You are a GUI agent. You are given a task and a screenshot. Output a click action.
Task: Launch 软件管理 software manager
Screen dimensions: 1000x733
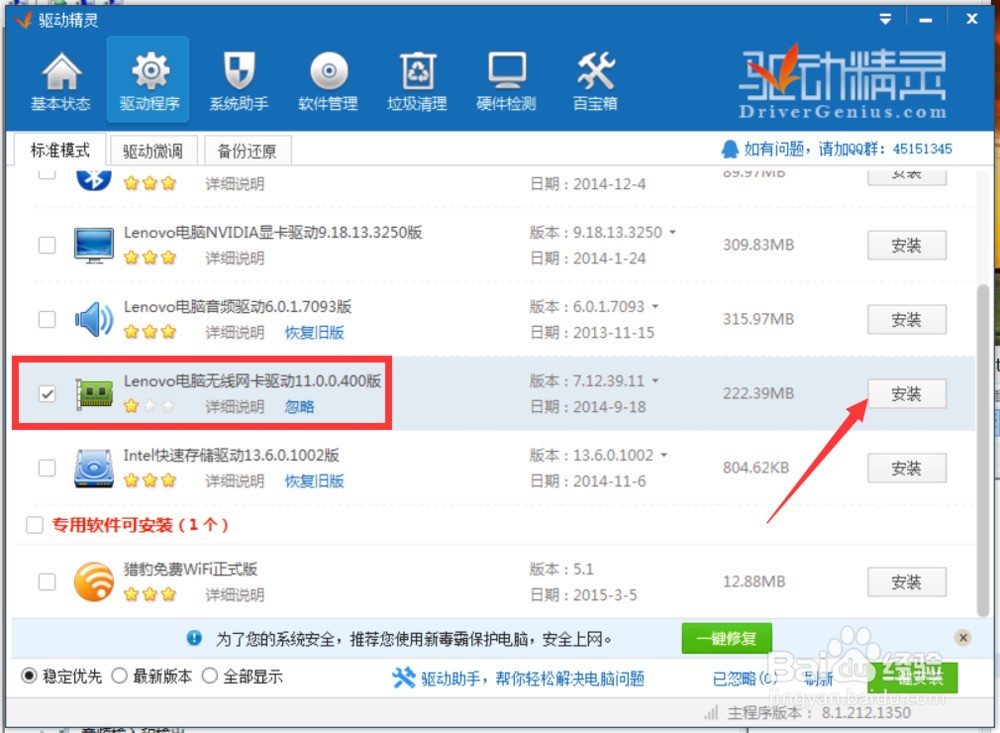click(x=327, y=80)
